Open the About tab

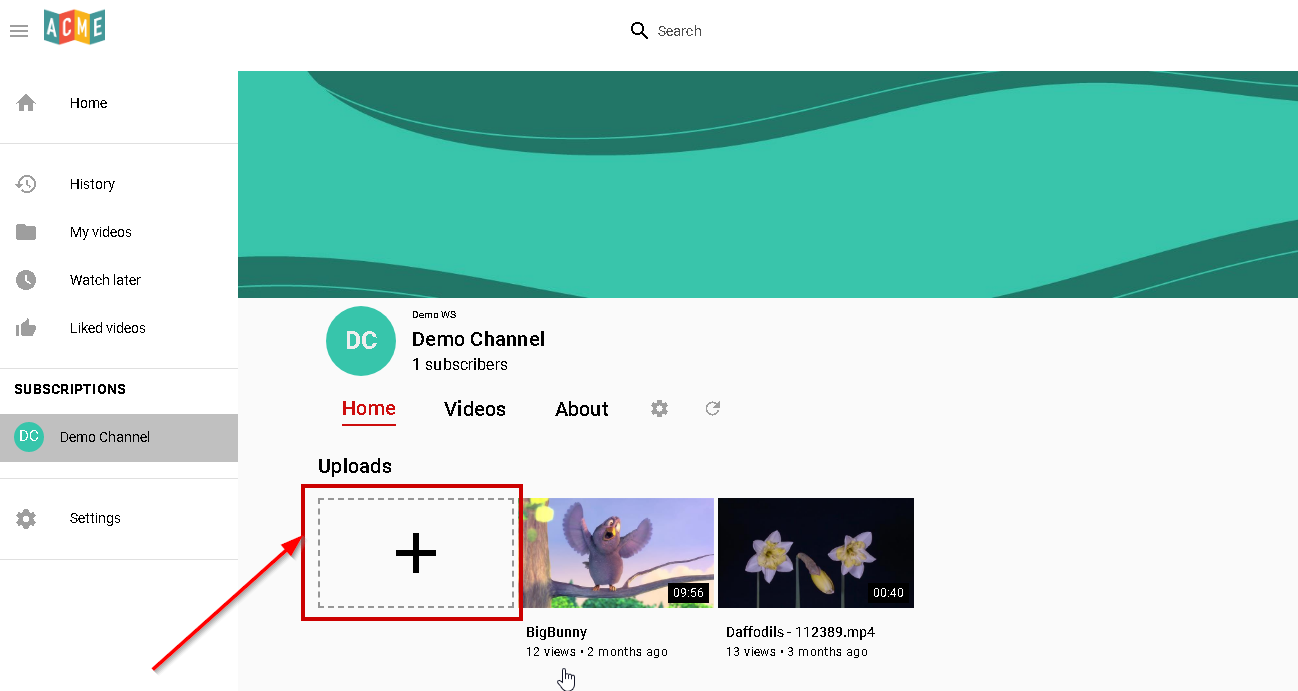(582, 409)
